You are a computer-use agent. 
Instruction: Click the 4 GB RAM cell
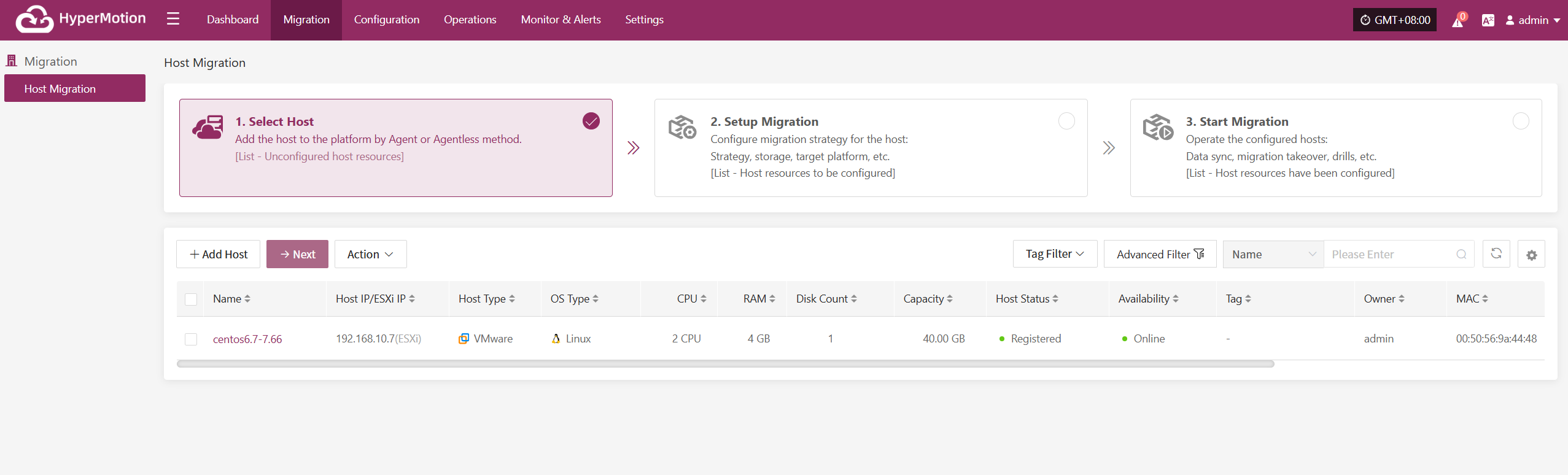[759, 339]
